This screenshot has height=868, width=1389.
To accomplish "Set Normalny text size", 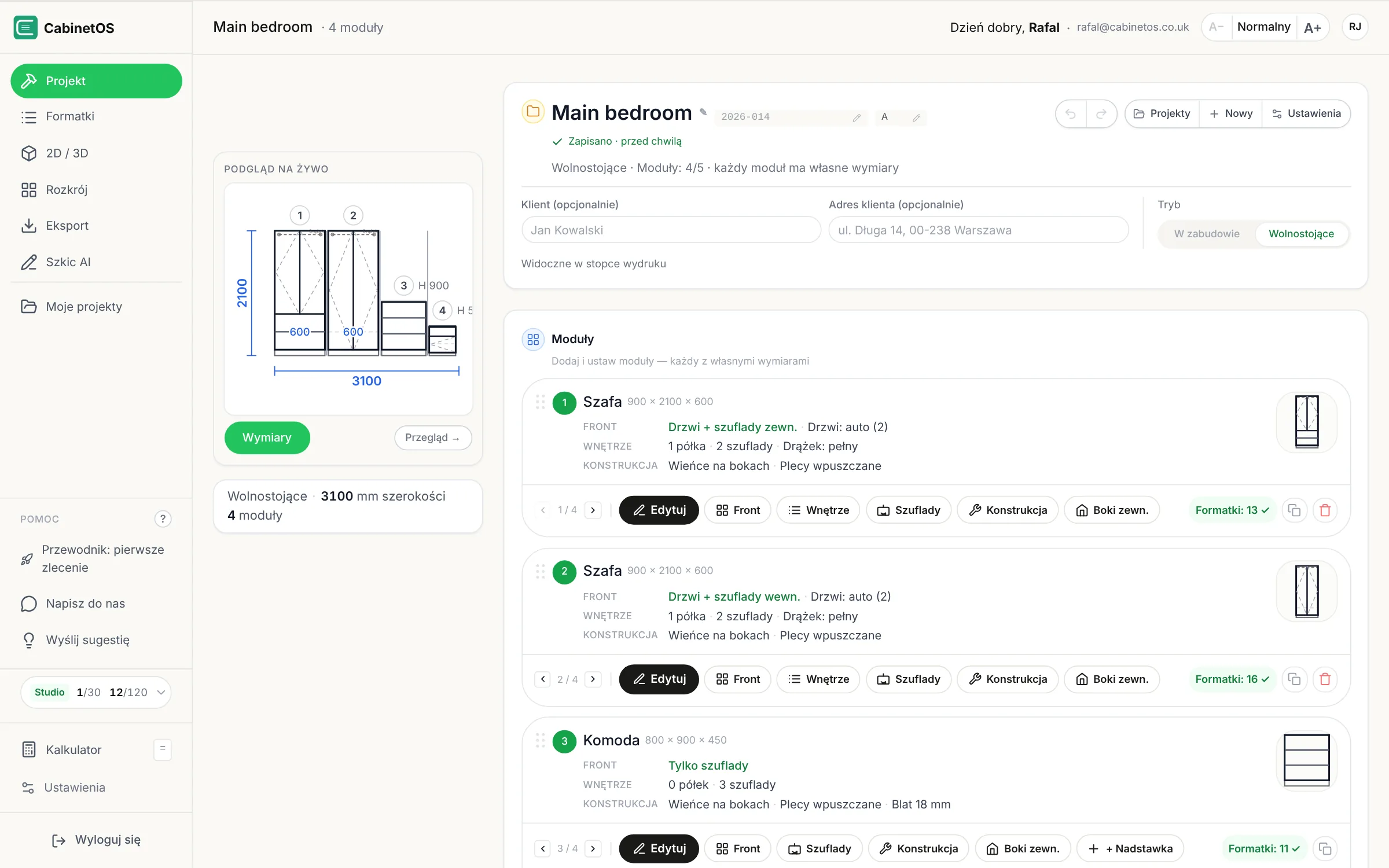I will tap(1264, 27).
